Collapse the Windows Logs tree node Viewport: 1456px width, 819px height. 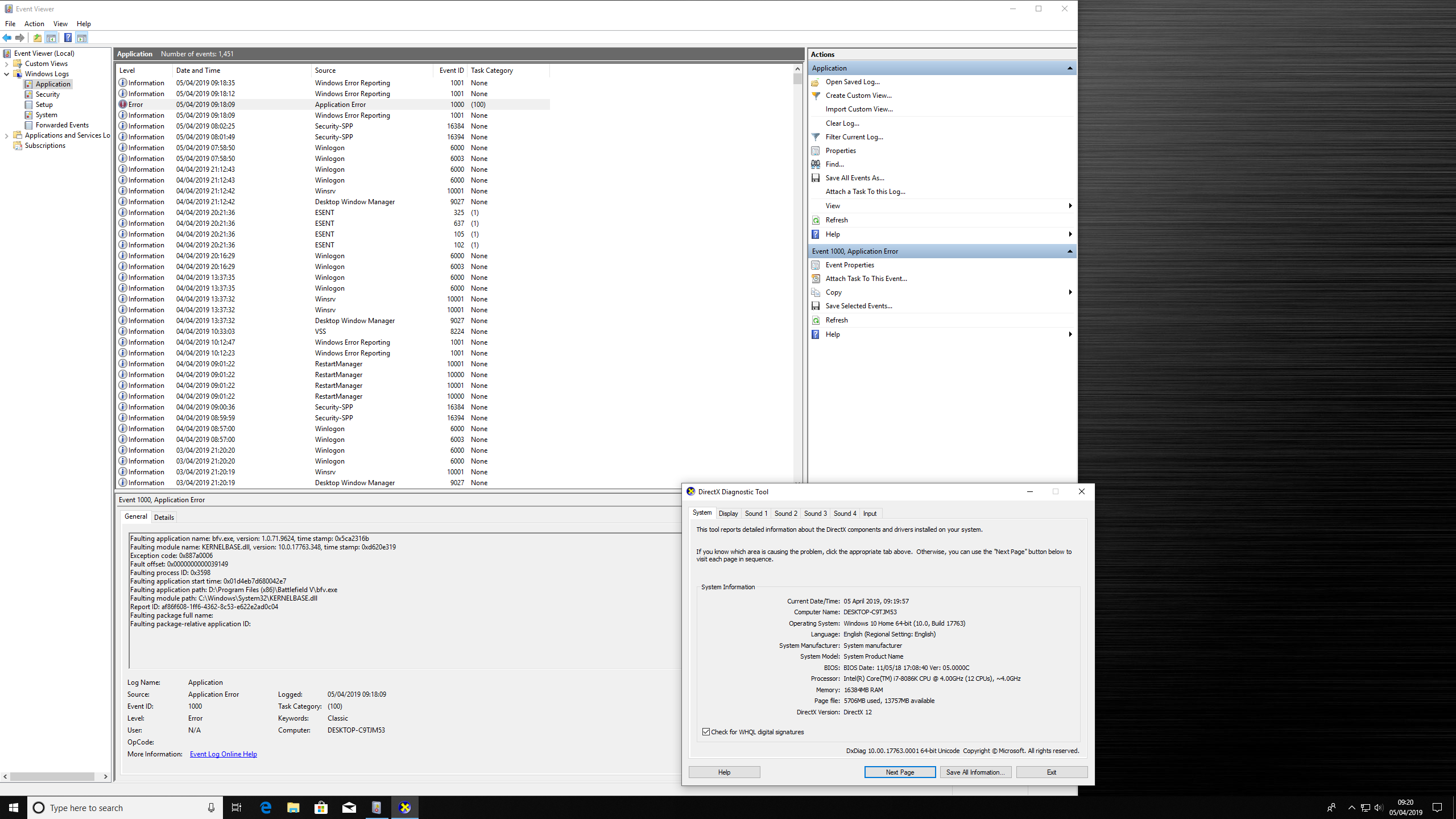pyautogui.click(x=6, y=74)
